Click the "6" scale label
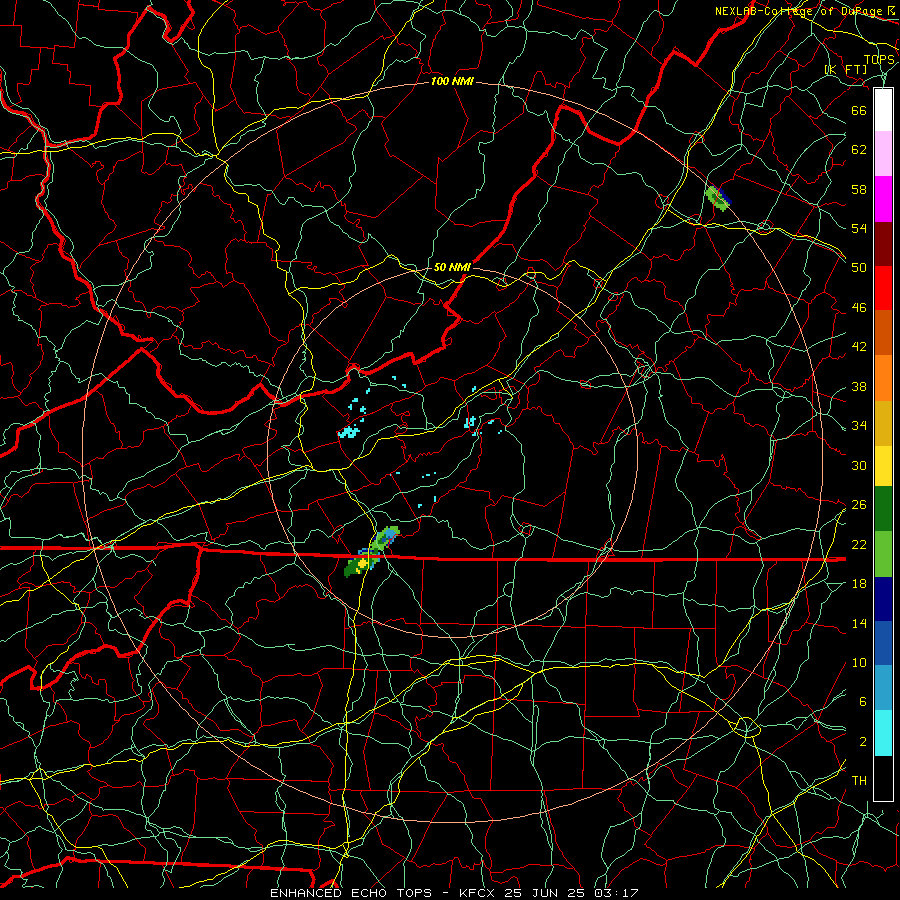The height and width of the screenshot is (900, 900). pyautogui.click(x=863, y=702)
